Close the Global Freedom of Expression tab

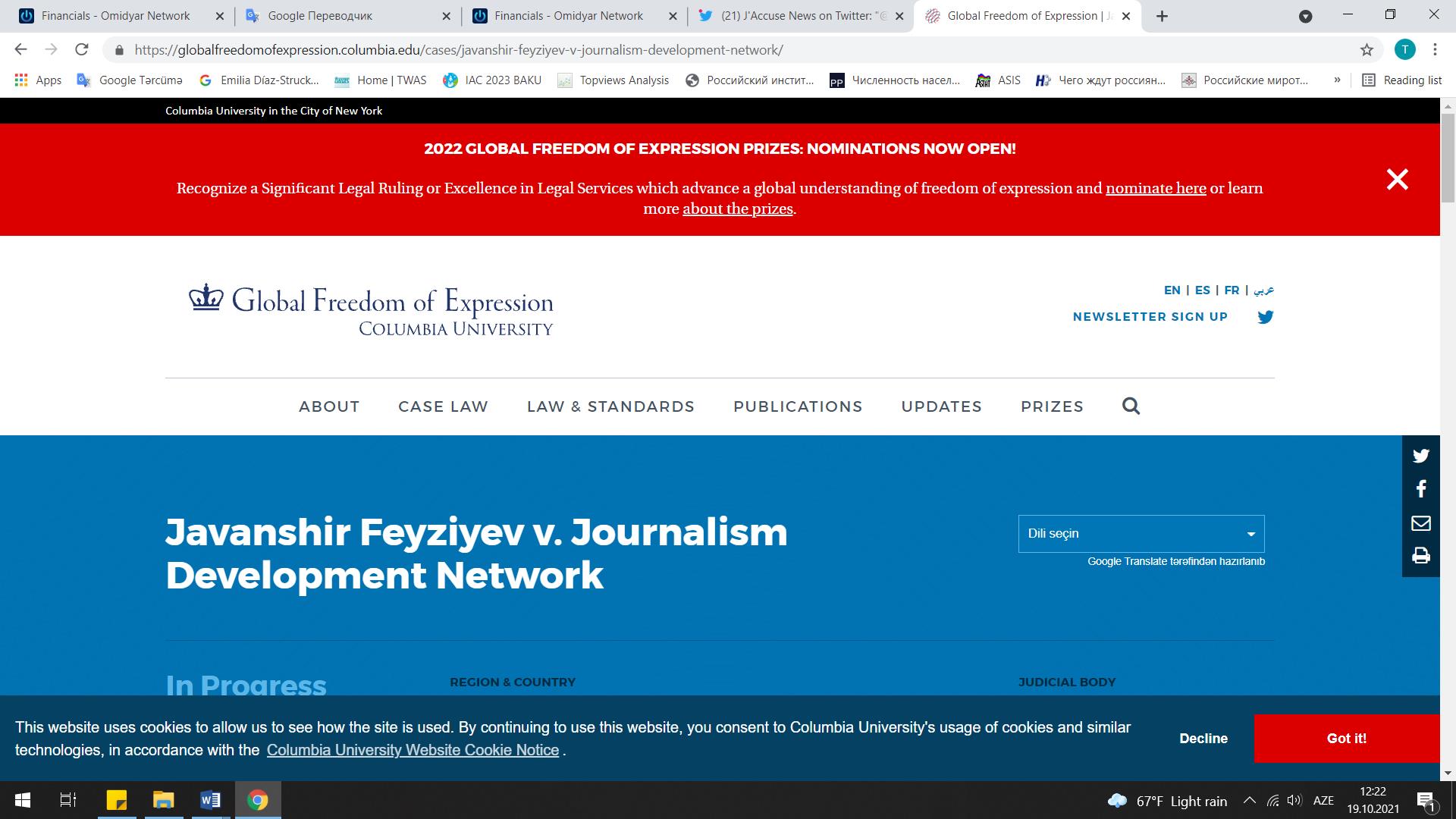1126,16
